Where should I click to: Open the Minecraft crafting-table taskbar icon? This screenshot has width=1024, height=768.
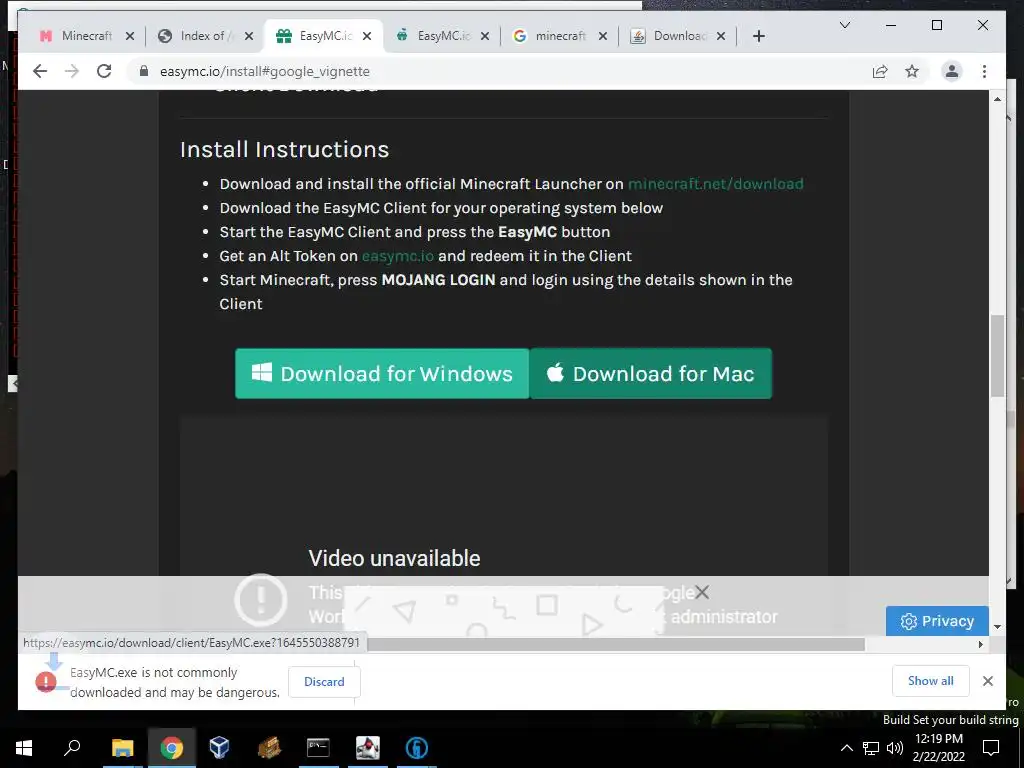tap(269, 748)
